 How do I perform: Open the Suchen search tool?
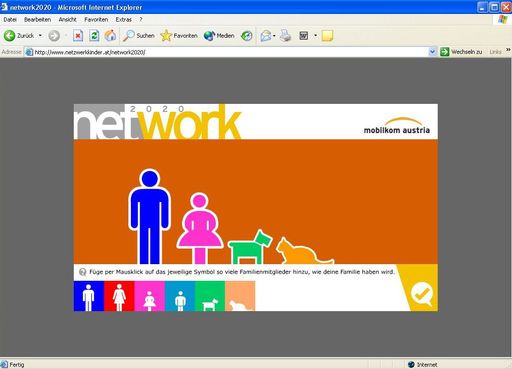138,36
